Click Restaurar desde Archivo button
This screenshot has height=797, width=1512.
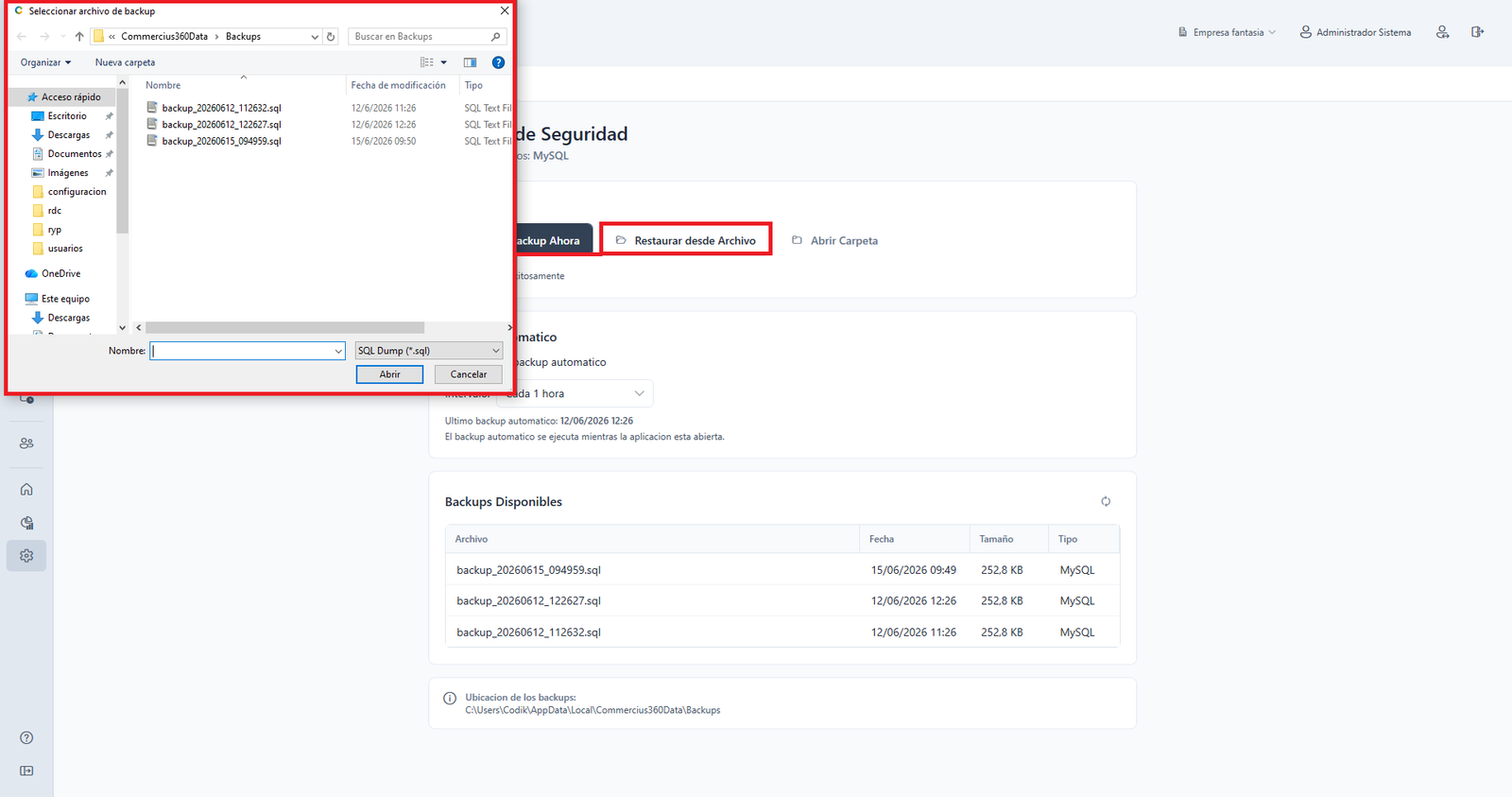pyautogui.click(x=686, y=240)
